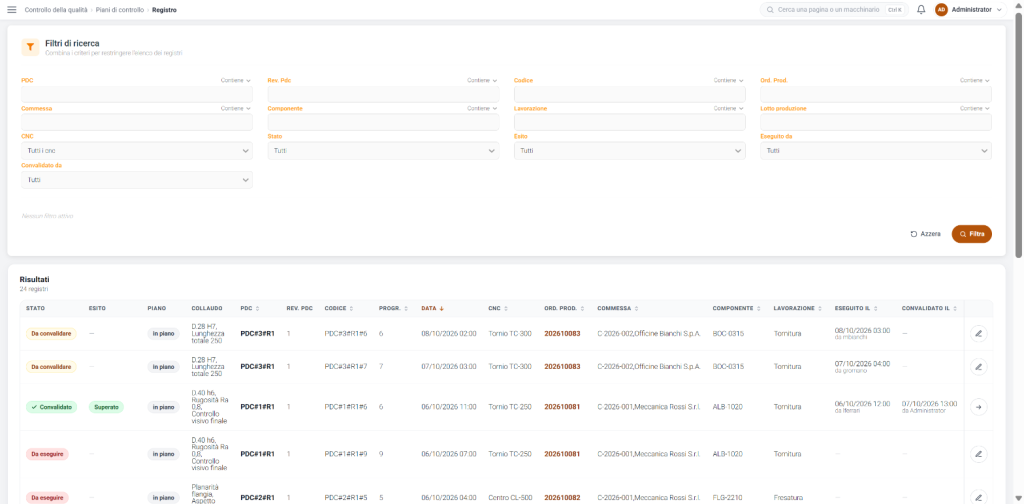This screenshot has height=504, width=1024.
Task: Click into the Lavorazione filter field
Action: click(630, 122)
